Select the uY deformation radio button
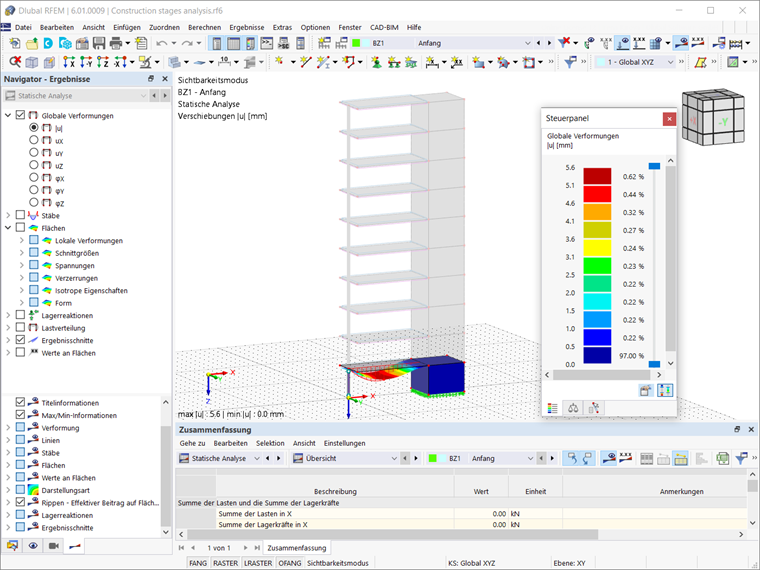The height and width of the screenshot is (570, 760). tap(33, 153)
